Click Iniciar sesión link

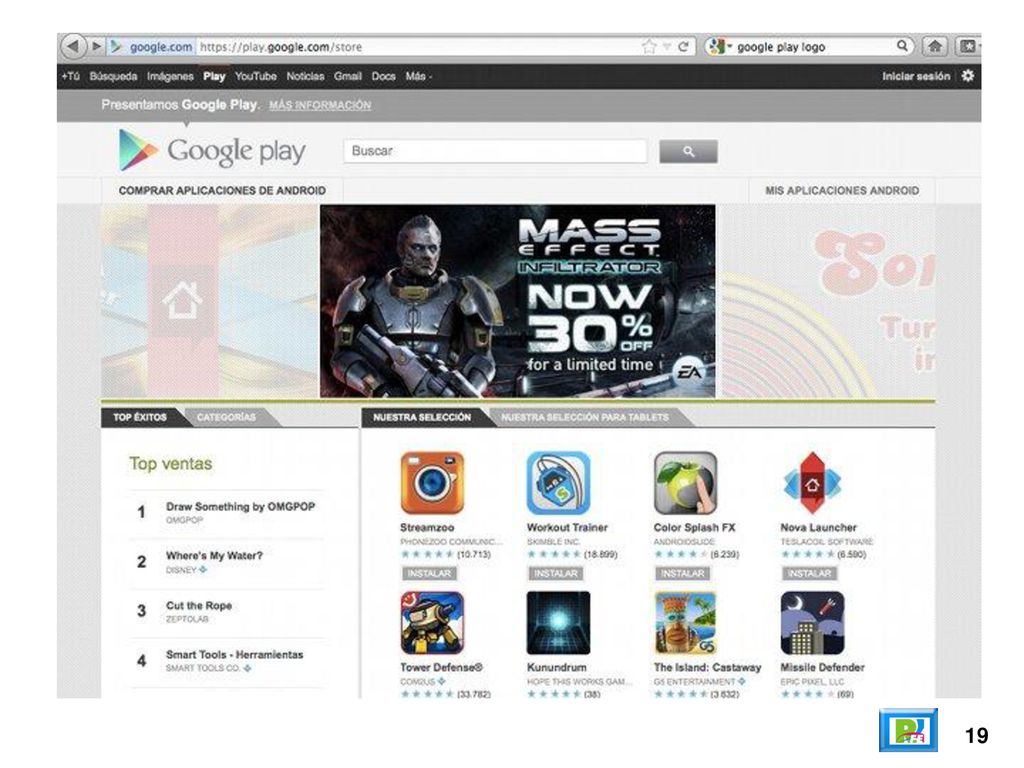(x=916, y=76)
